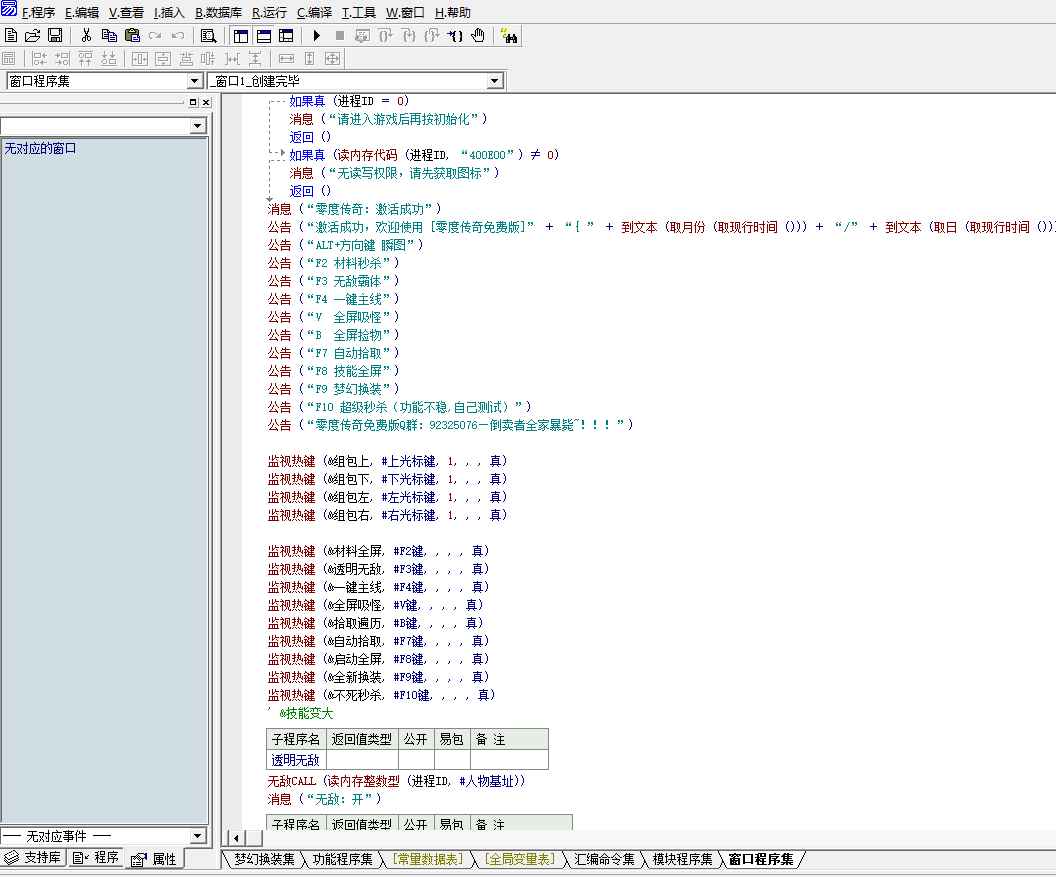Image resolution: width=1056 pixels, height=877 pixels.
Task: Select 无对应的窗口 in the left panel
Action: coord(40,148)
